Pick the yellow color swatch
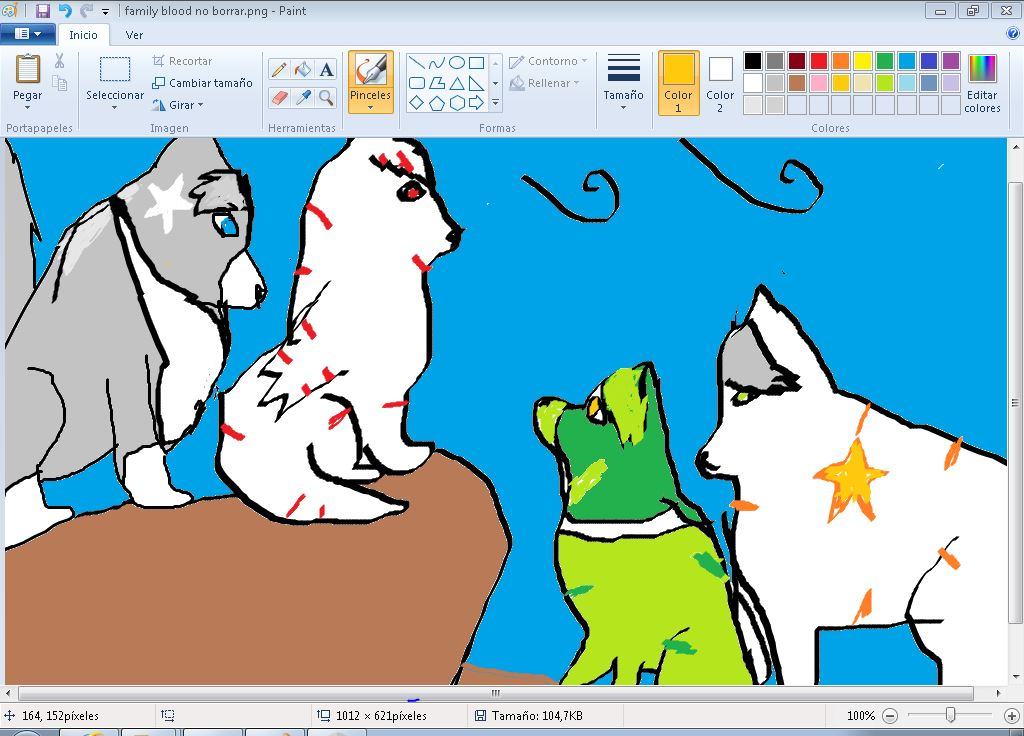The height and width of the screenshot is (736, 1024). pos(863,61)
